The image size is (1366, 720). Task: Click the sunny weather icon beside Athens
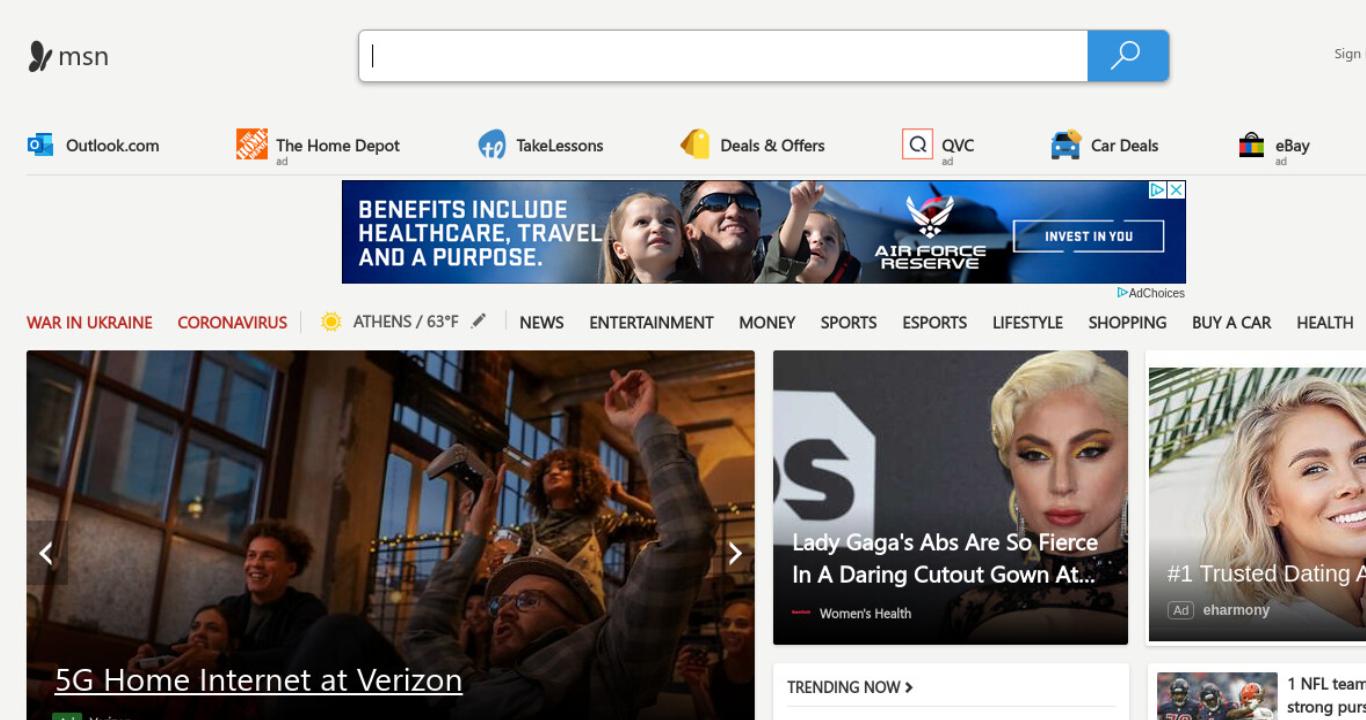331,322
